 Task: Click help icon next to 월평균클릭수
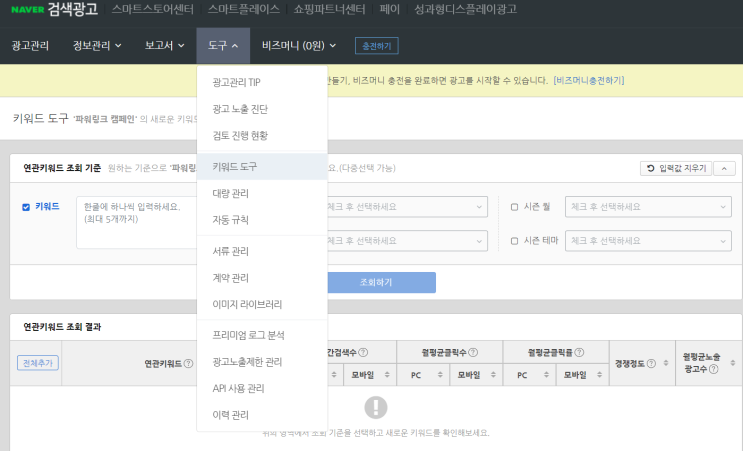[x=473, y=352]
